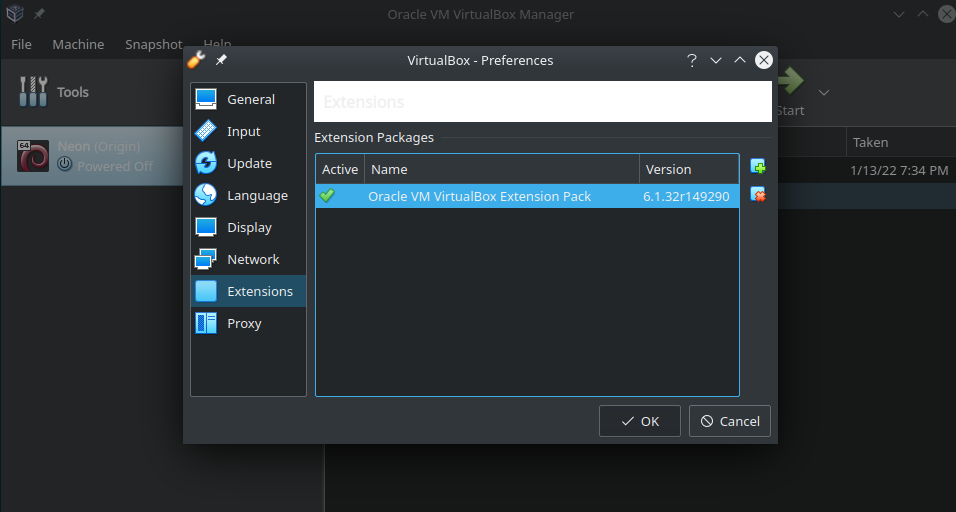Cancel the Preferences dialog
The image size is (956, 512).
click(730, 421)
